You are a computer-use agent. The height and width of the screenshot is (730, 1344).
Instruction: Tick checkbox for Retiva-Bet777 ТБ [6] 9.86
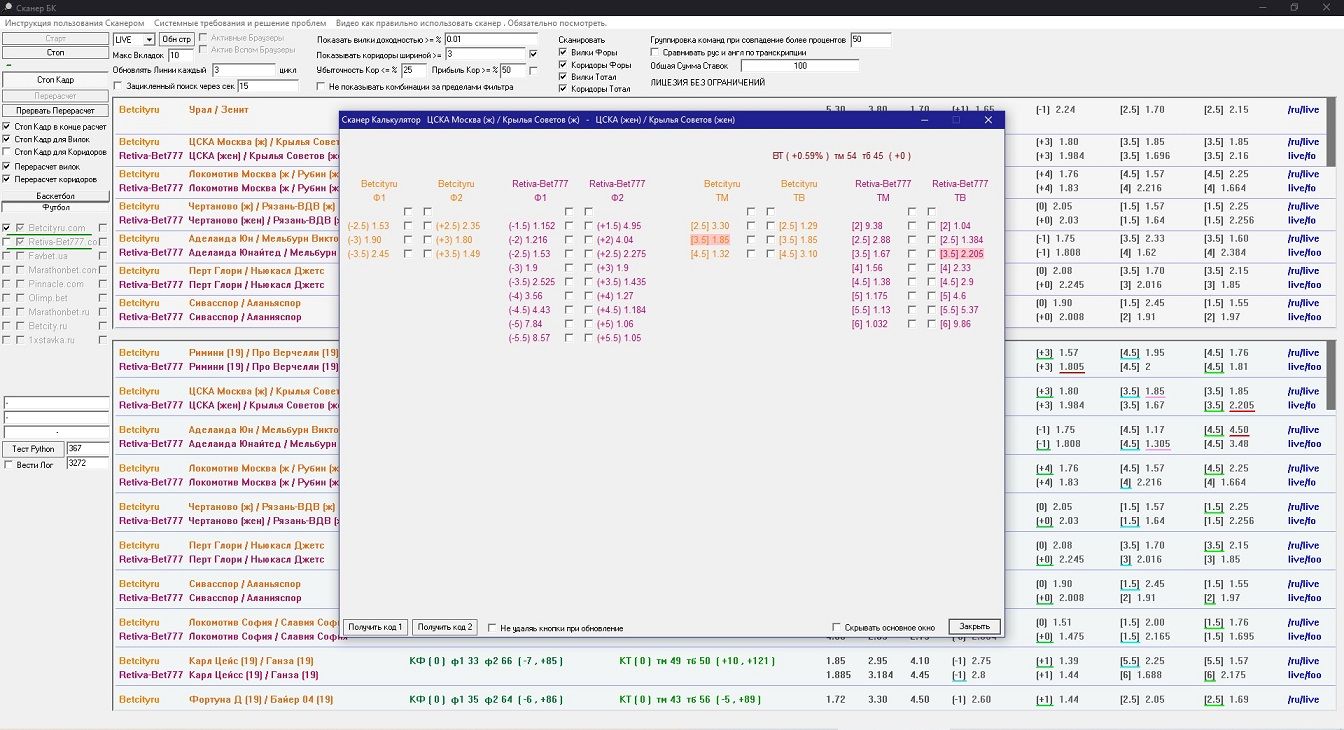[x=931, y=324]
